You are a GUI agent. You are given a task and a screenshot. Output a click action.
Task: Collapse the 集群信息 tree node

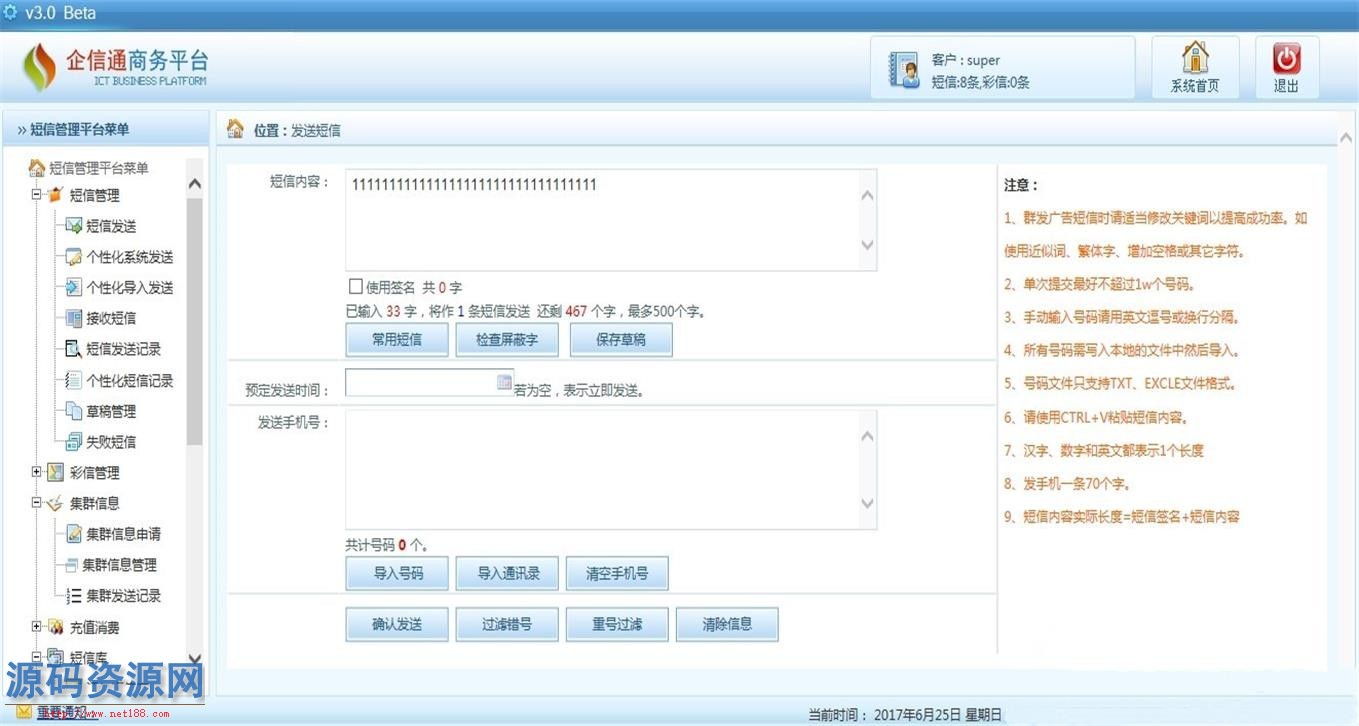[x=37, y=503]
